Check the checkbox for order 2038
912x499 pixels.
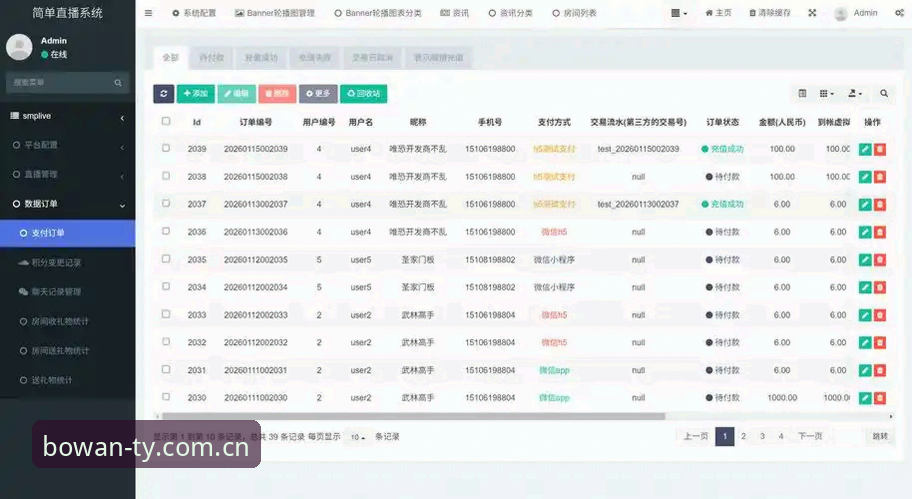[x=166, y=176]
